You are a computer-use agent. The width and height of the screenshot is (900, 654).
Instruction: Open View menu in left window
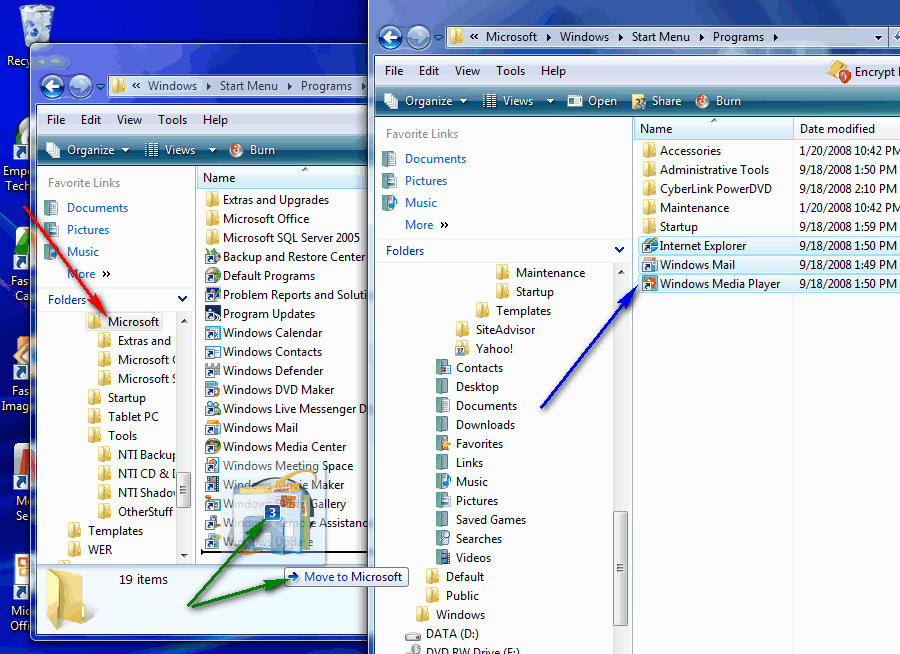pyautogui.click(x=129, y=120)
